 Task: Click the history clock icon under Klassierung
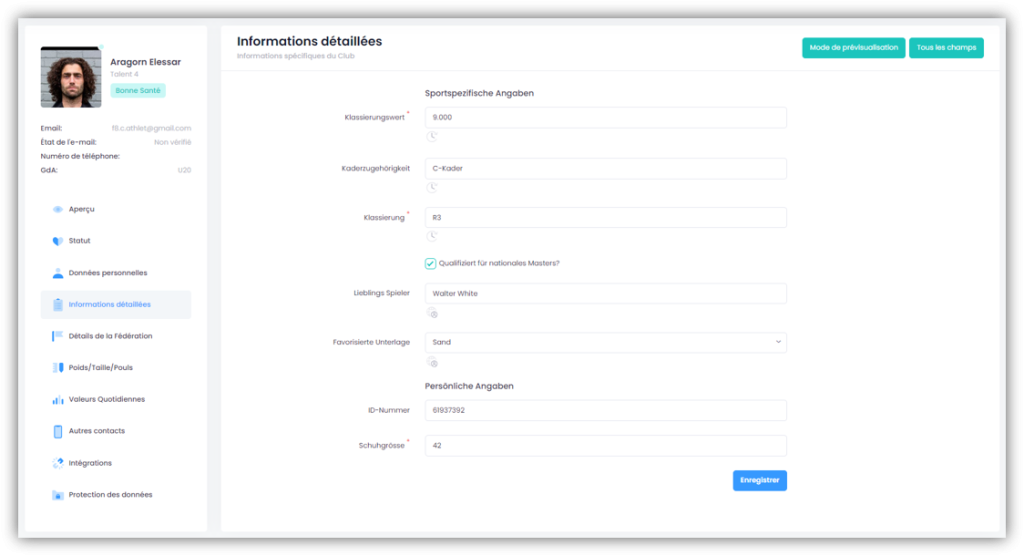[x=432, y=236]
